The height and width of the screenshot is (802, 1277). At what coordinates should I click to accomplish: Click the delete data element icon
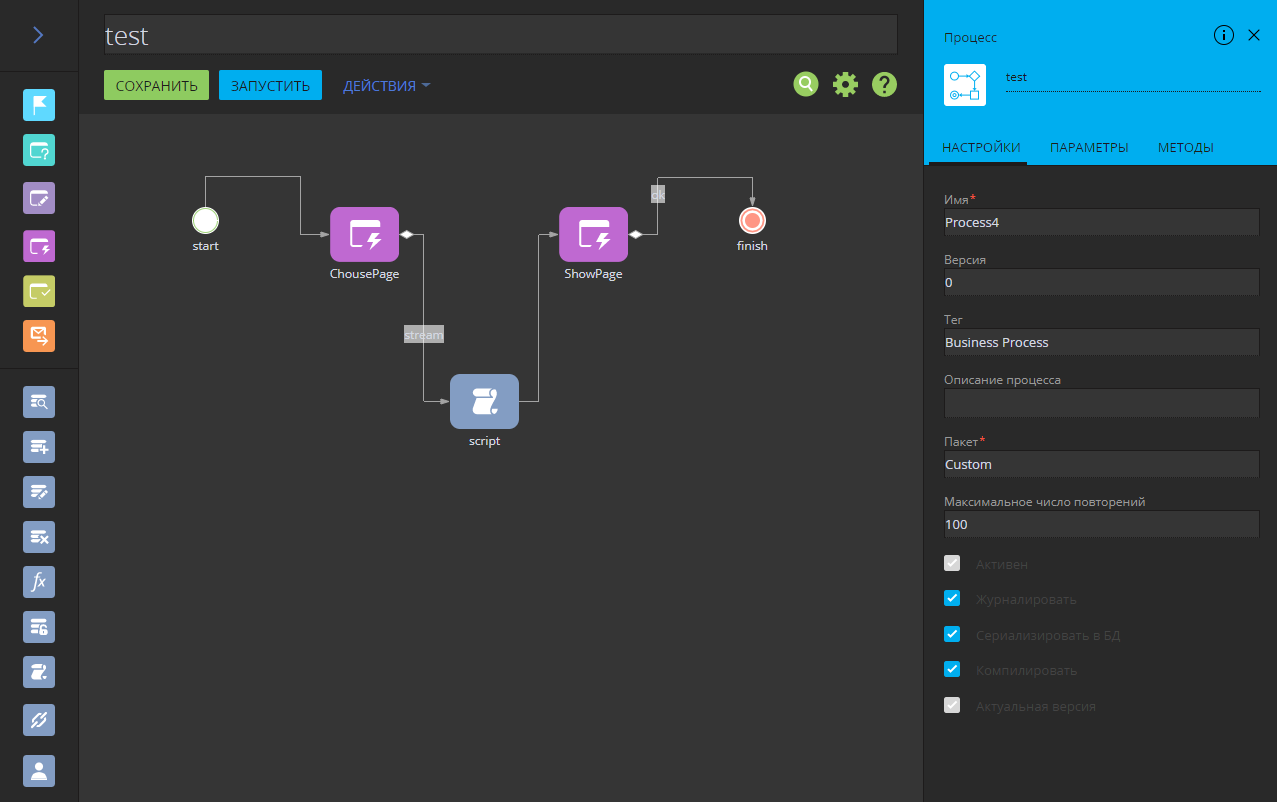39,537
